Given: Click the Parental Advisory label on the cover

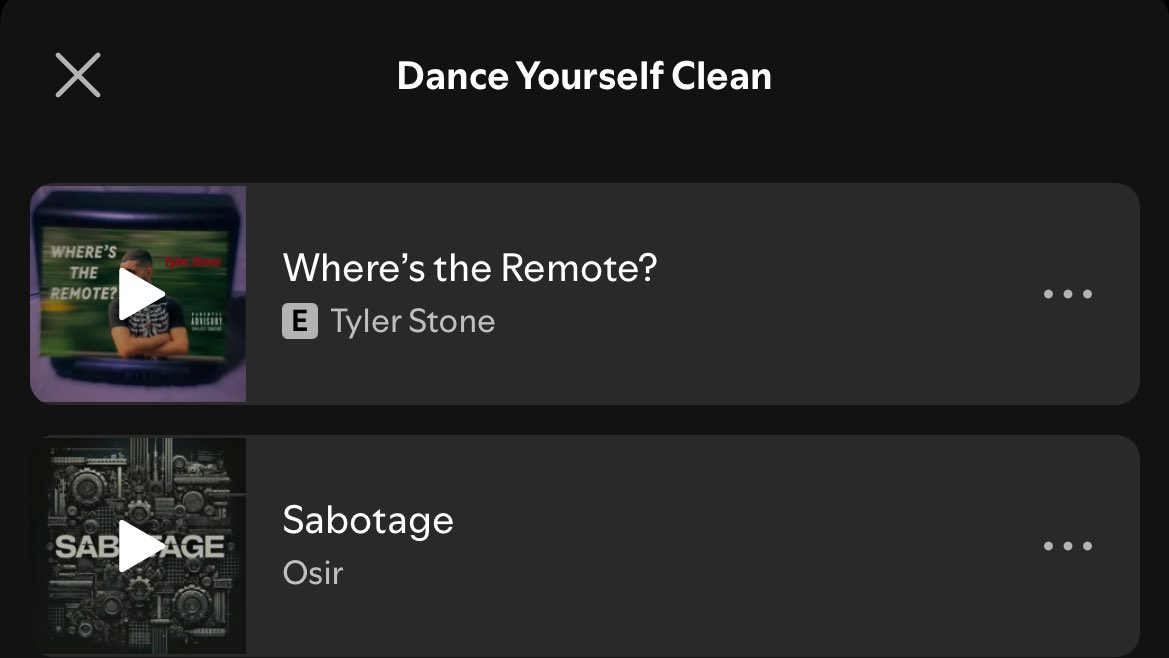Looking at the screenshot, I should coord(207,320).
